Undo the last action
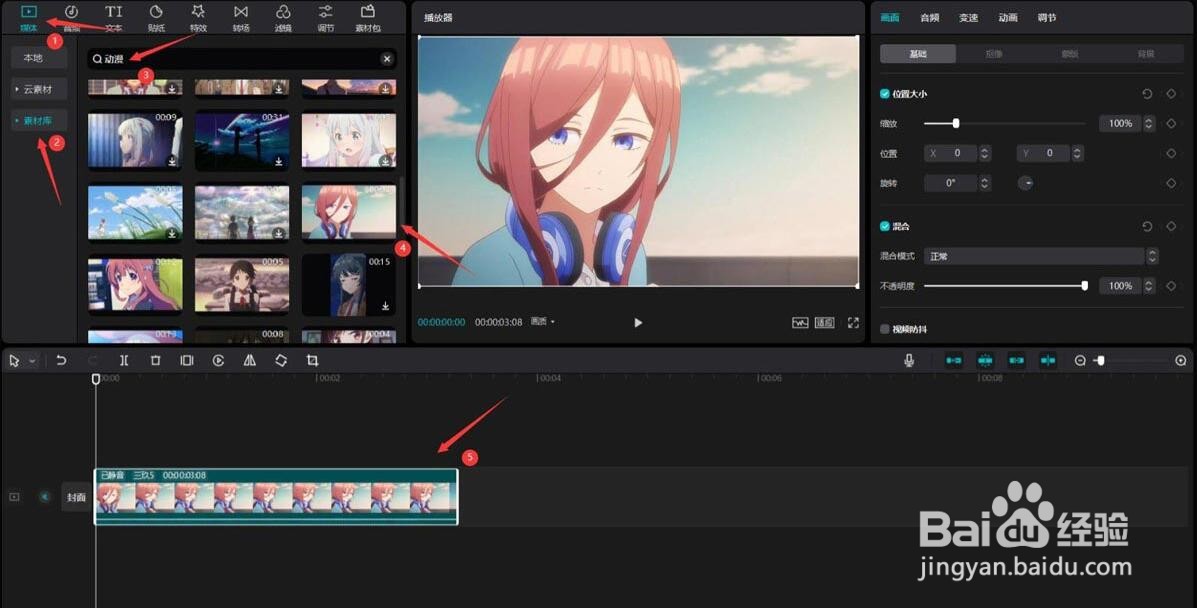This screenshot has width=1197, height=608. click(x=61, y=361)
